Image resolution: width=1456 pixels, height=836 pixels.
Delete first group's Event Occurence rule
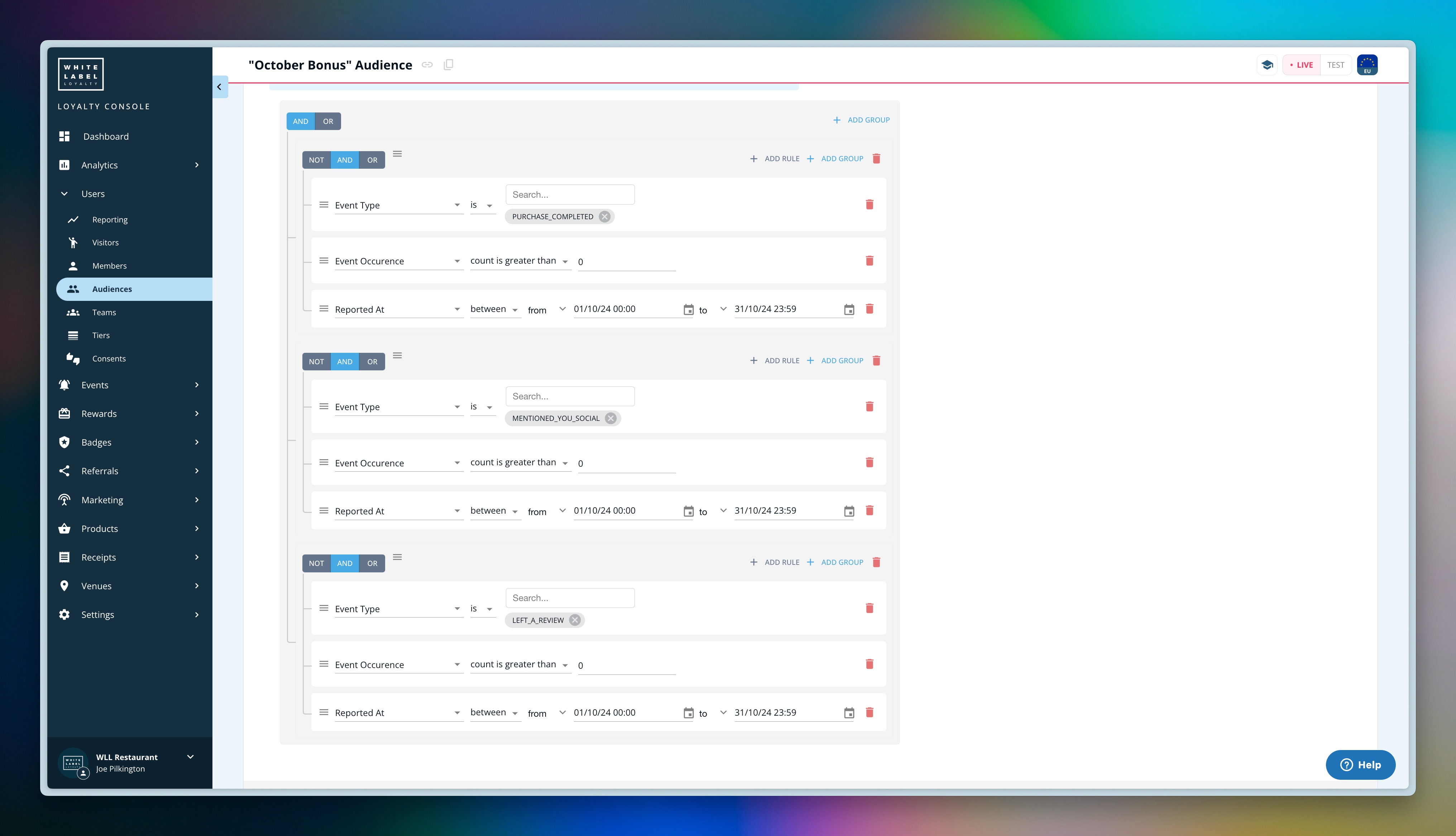point(869,261)
